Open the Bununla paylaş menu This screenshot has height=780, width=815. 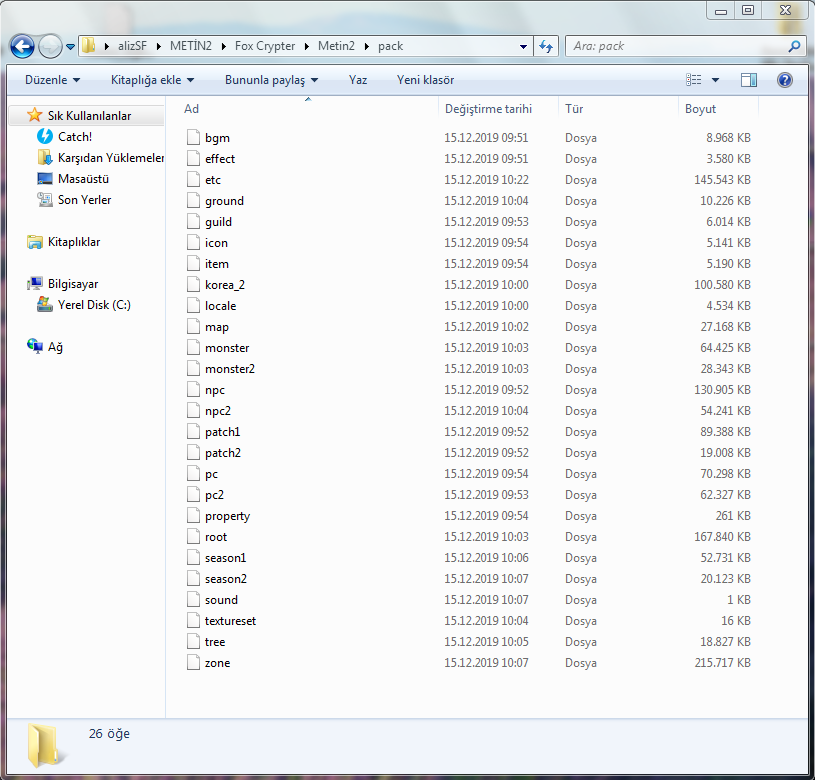[x=271, y=80]
